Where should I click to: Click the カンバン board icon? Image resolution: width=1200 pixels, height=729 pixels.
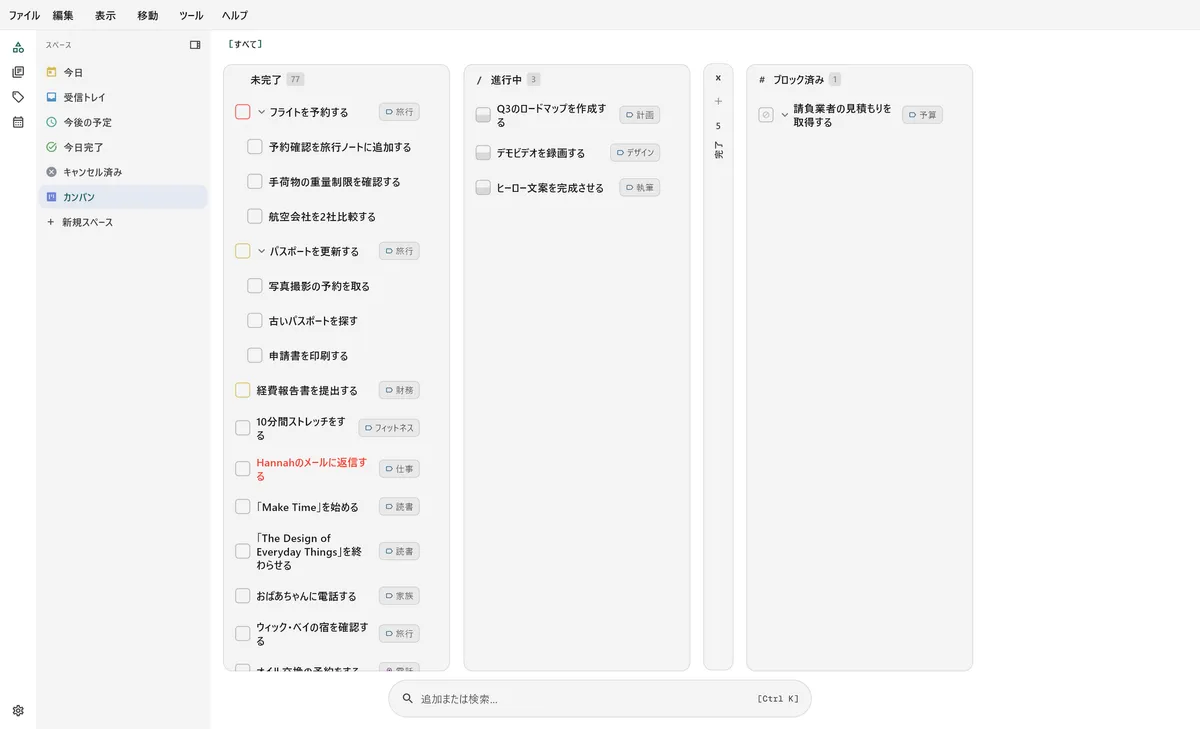pyautogui.click(x=52, y=197)
